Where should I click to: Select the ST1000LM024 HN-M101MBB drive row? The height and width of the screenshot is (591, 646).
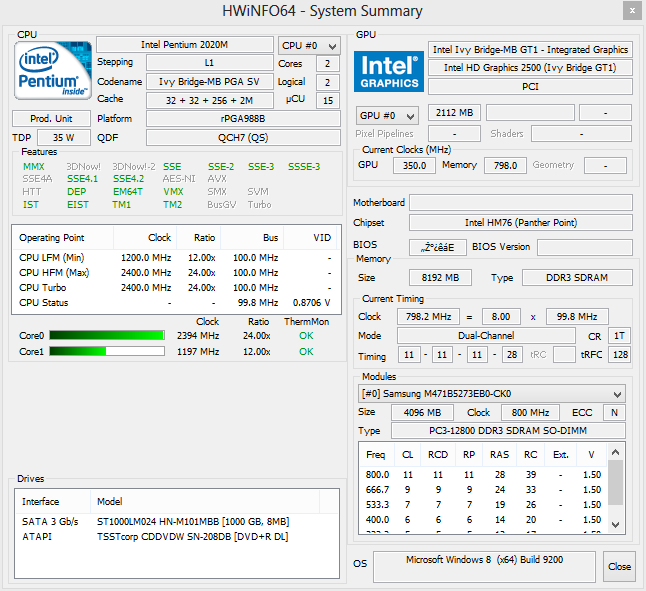click(x=177, y=522)
